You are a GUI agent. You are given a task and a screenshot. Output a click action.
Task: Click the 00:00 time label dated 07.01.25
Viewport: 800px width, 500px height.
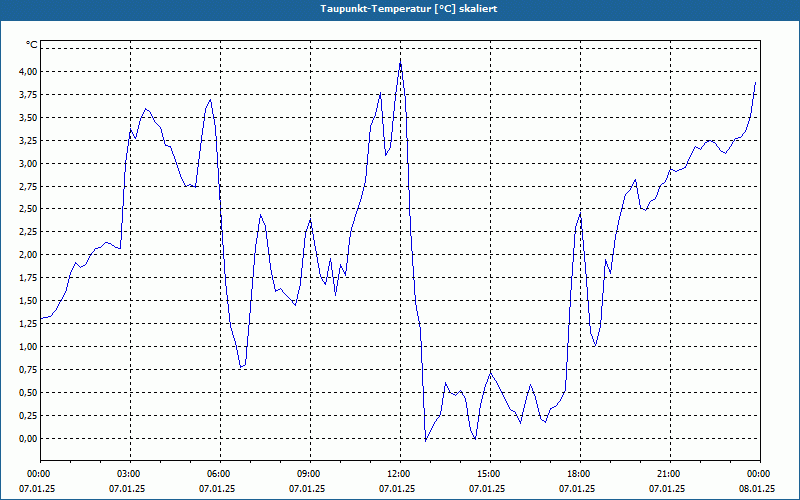[x=38, y=474]
